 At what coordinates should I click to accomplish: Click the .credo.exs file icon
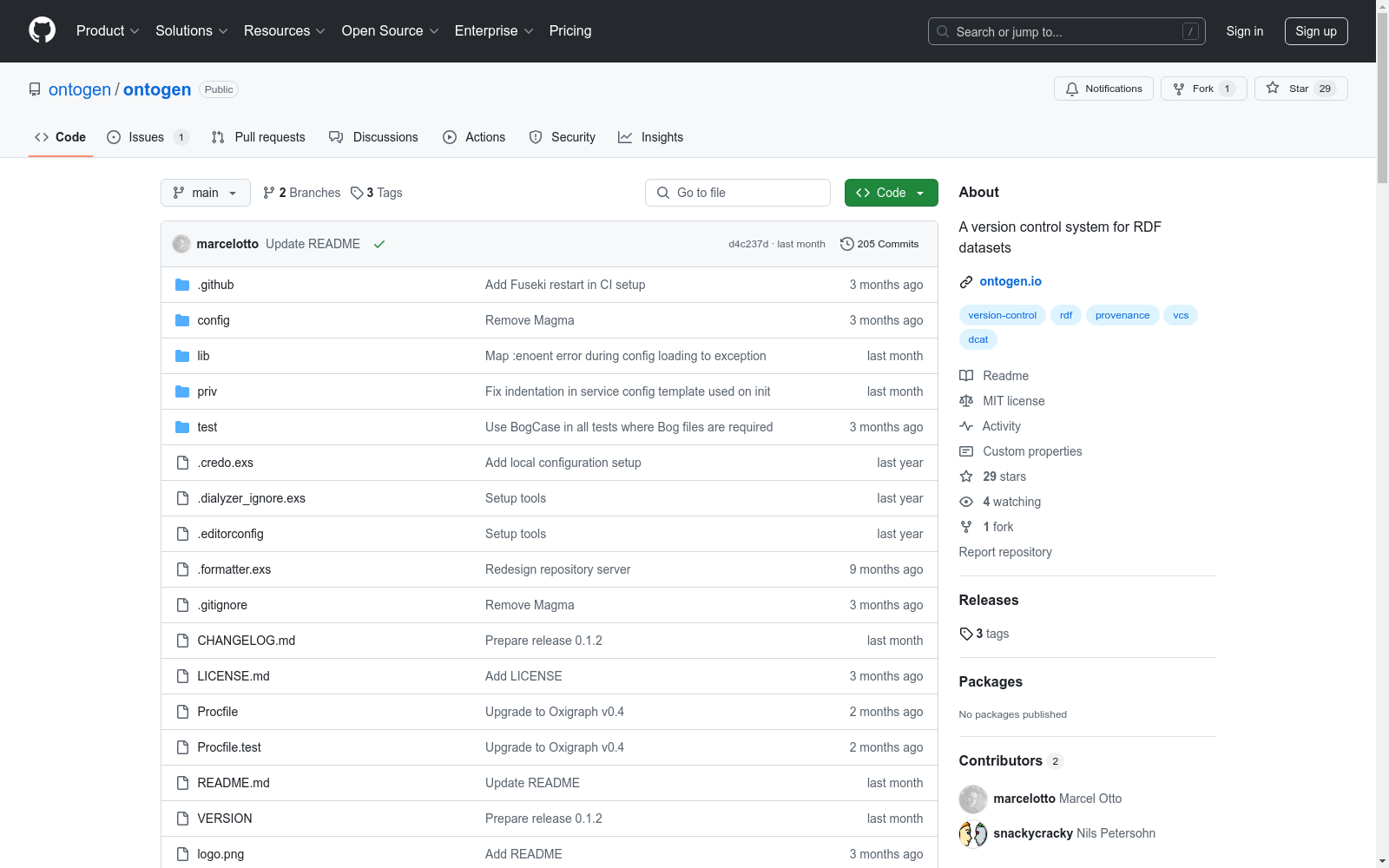pos(182,463)
